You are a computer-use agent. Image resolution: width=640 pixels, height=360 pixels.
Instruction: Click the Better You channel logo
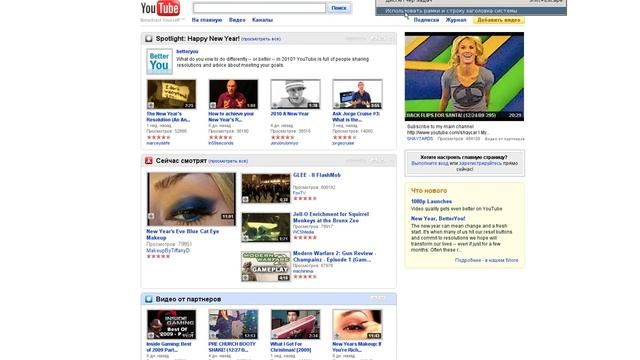[159, 61]
